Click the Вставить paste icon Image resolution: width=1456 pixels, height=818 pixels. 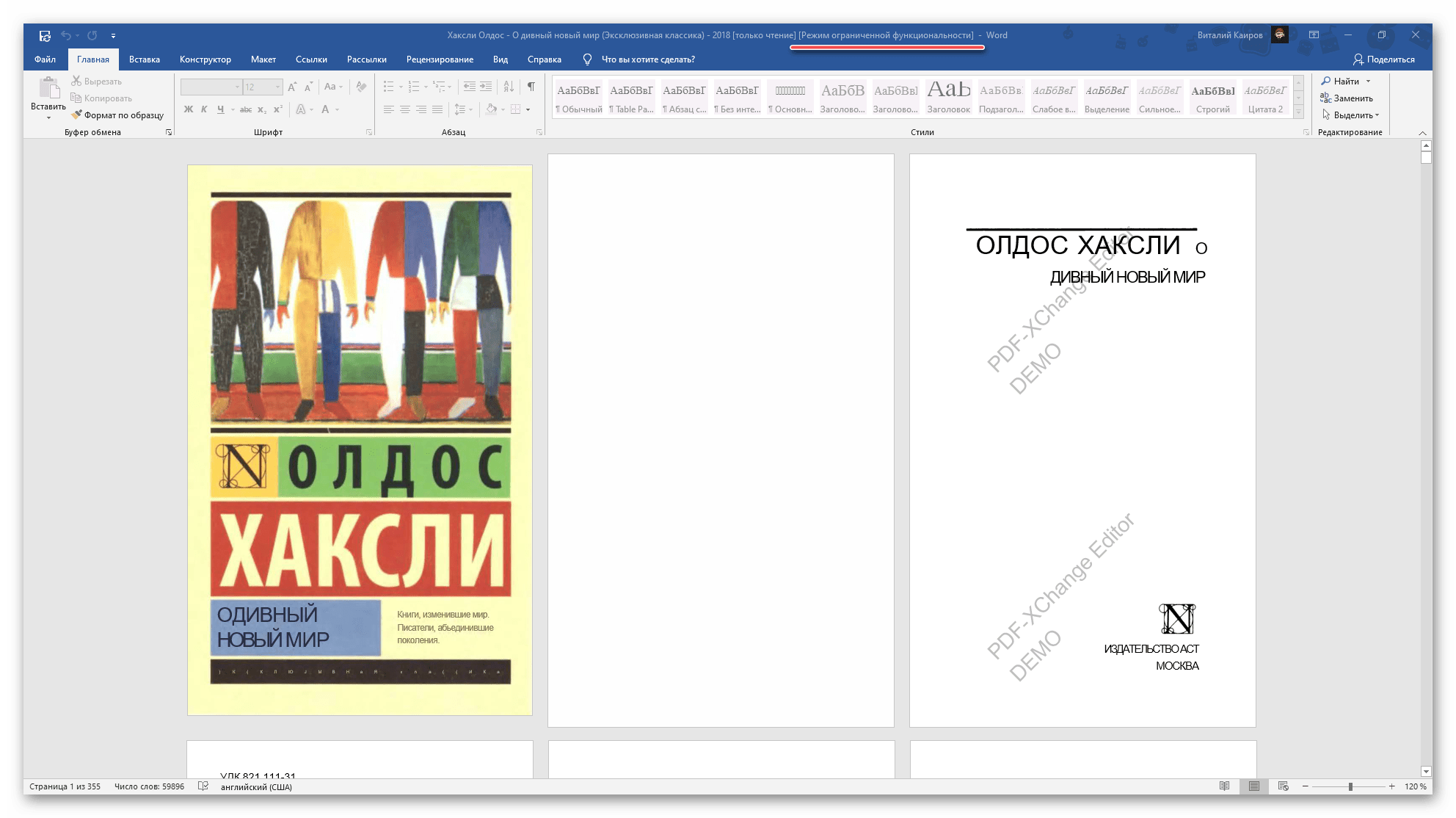[x=48, y=87]
